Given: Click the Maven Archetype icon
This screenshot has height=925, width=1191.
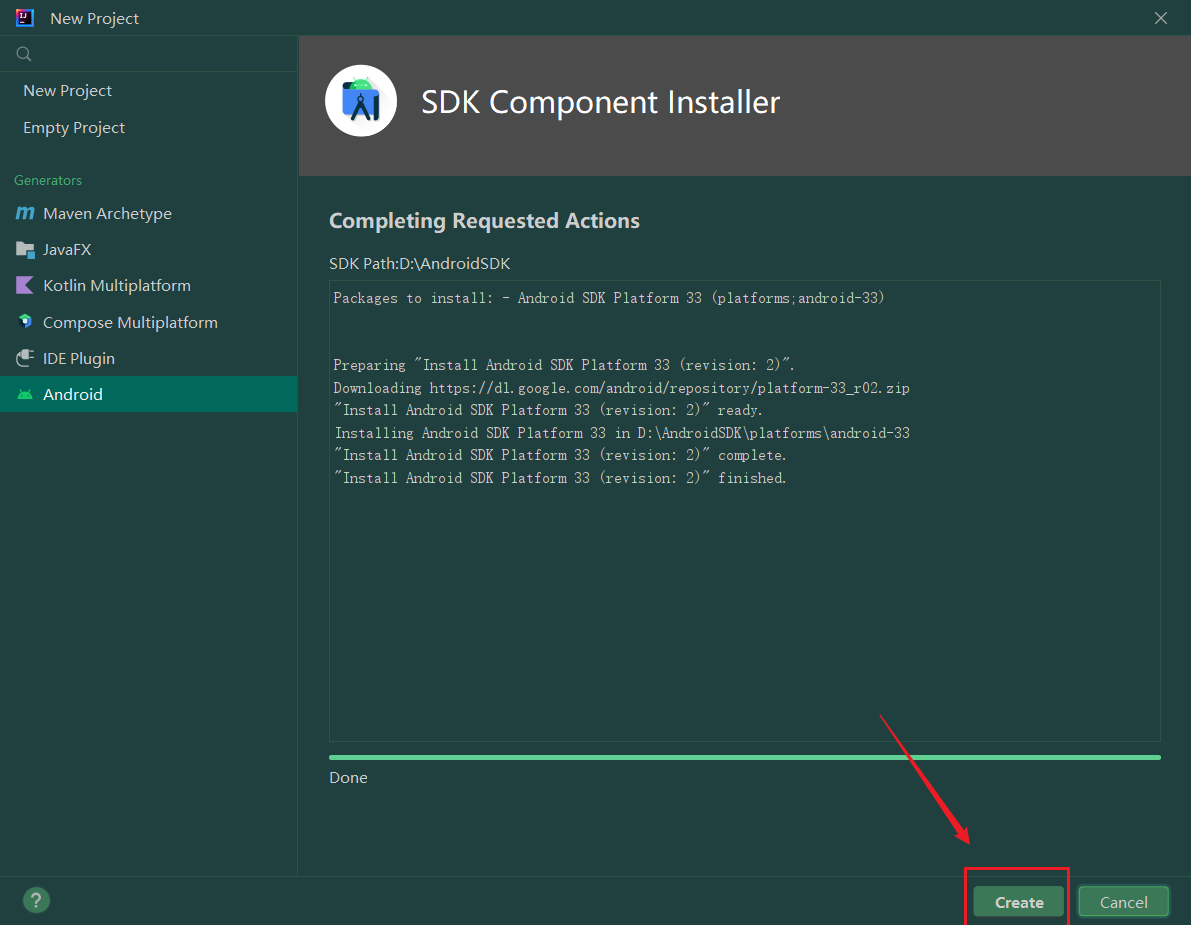Looking at the screenshot, I should click(x=25, y=213).
